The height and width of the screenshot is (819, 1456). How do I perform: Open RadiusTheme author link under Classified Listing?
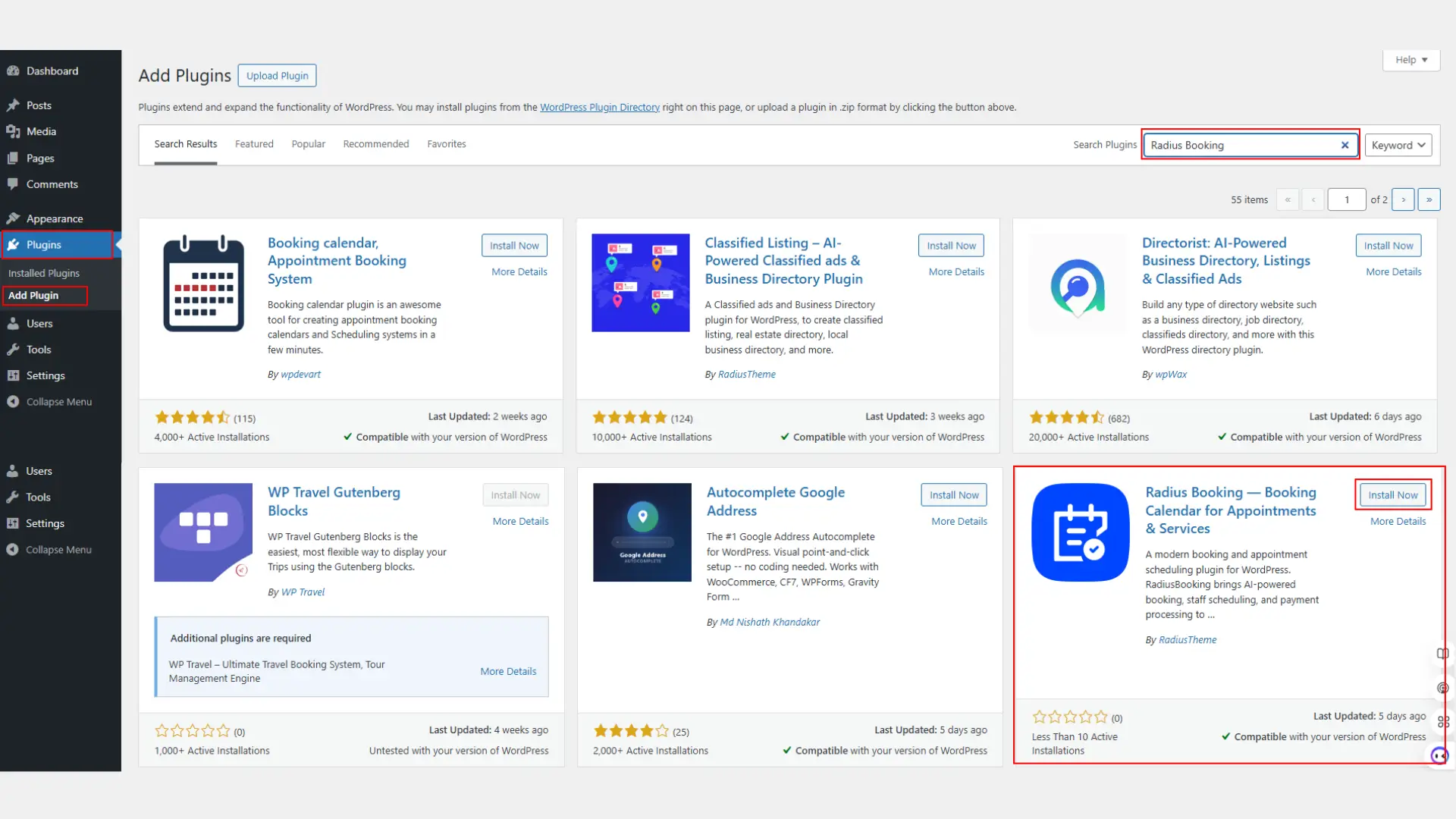[x=747, y=375]
